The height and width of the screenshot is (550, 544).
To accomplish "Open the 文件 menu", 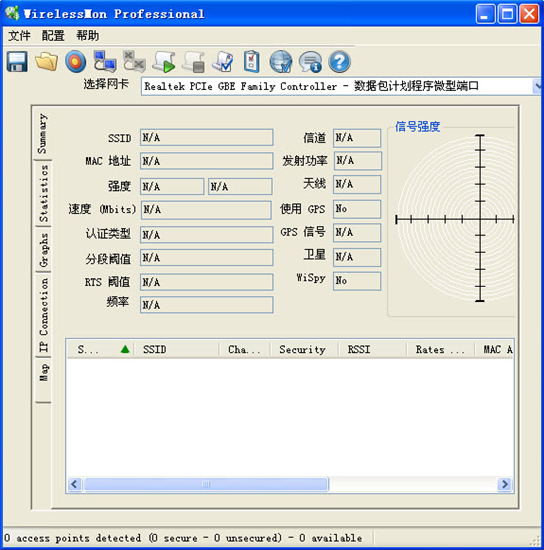I will [x=19, y=35].
